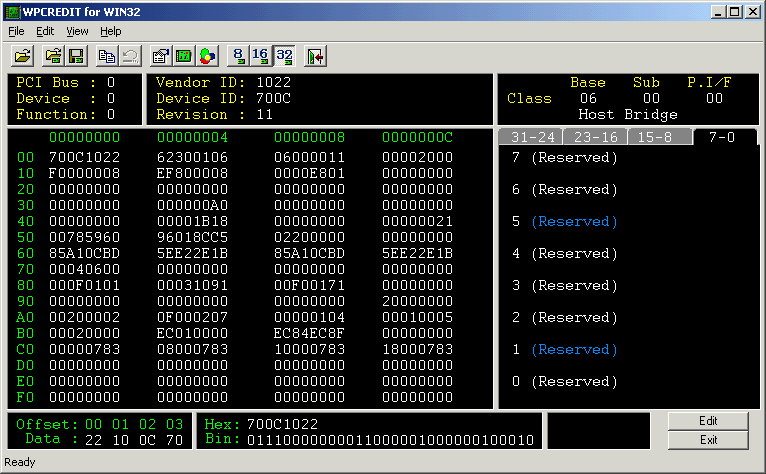Select register value 18000783
This screenshot has width=766, height=474.
(418, 349)
